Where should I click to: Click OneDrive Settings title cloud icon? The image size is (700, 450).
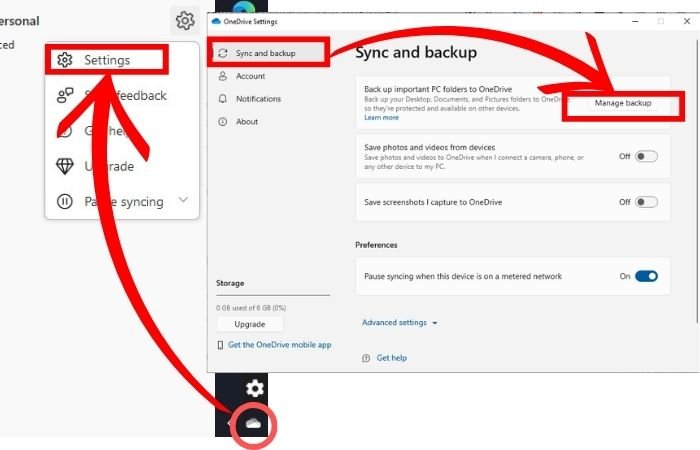[216, 21]
